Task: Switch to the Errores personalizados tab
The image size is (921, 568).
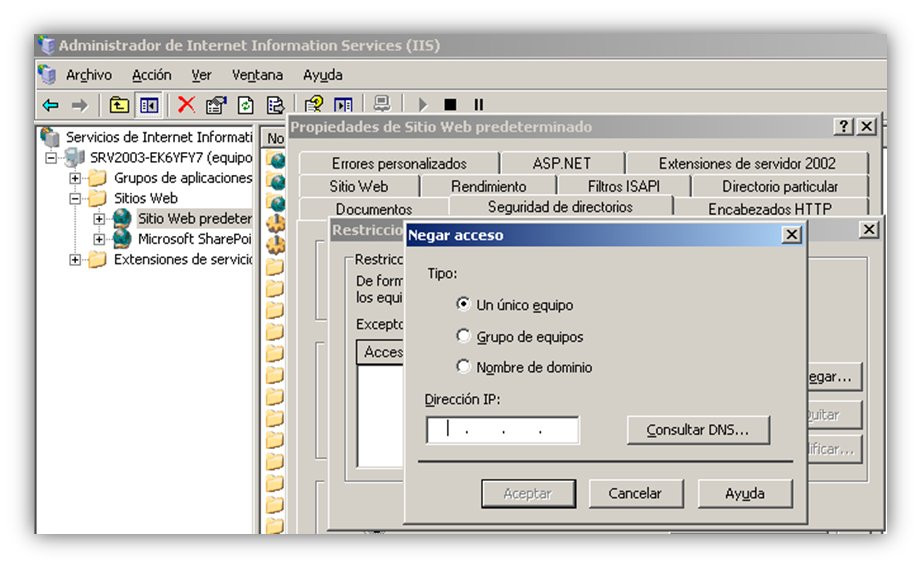Action: coord(399,163)
